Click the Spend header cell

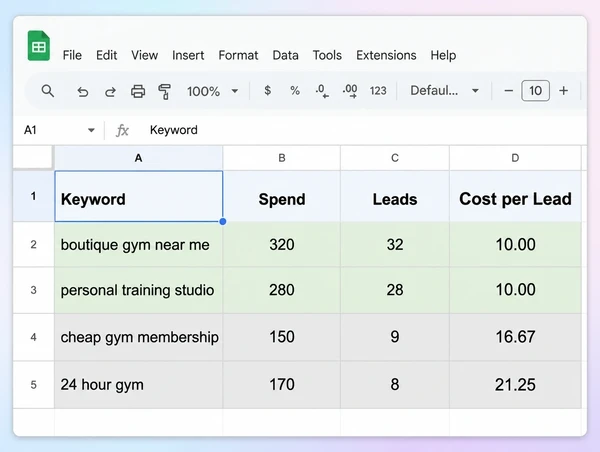pyautogui.click(x=282, y=196)
